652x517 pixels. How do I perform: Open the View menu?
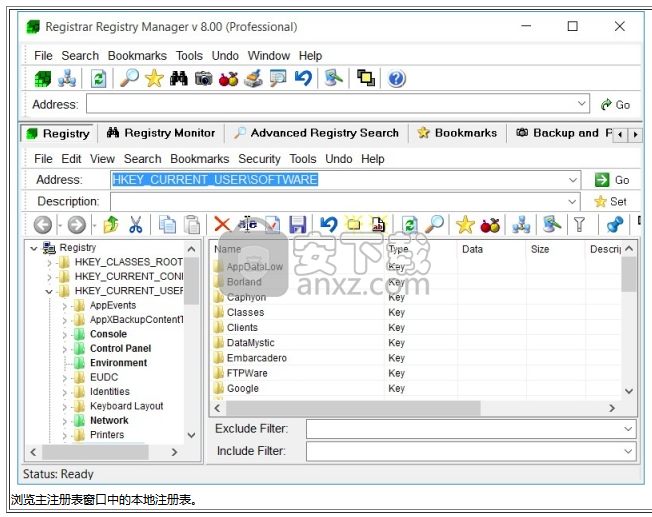tap(102, 159)
